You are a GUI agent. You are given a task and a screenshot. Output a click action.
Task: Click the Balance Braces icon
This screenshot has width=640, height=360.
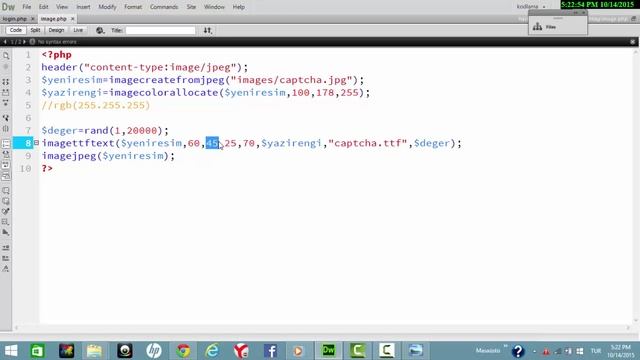point(6,129)
